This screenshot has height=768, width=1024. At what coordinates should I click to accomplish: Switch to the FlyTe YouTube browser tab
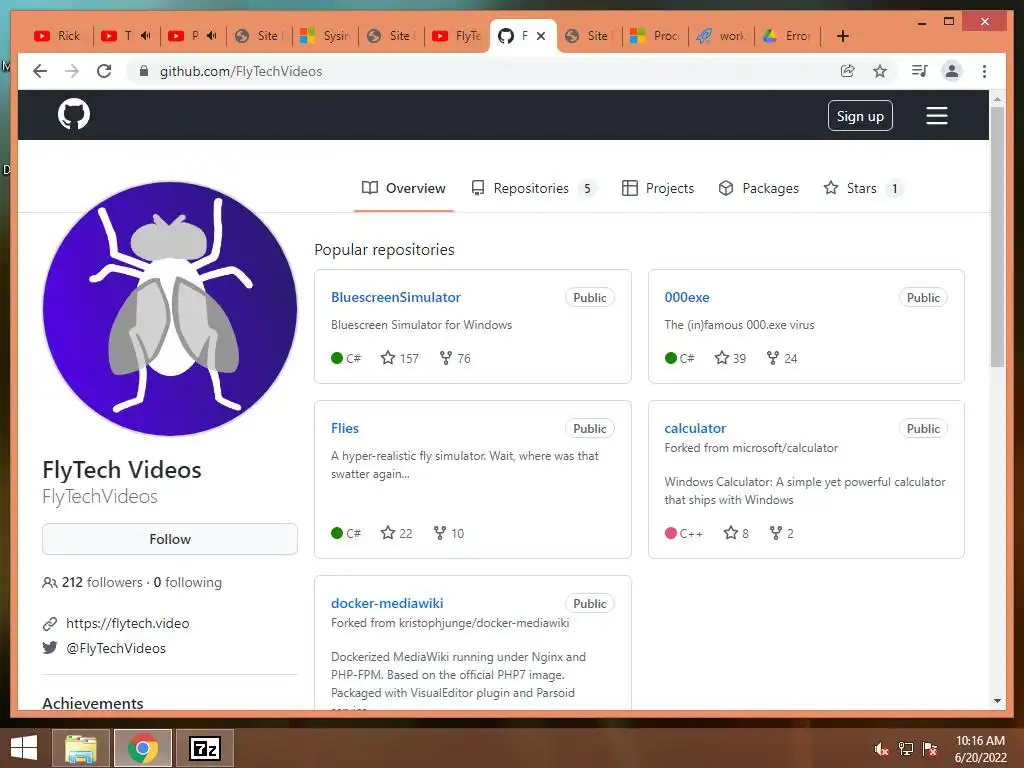coord(457,36)
